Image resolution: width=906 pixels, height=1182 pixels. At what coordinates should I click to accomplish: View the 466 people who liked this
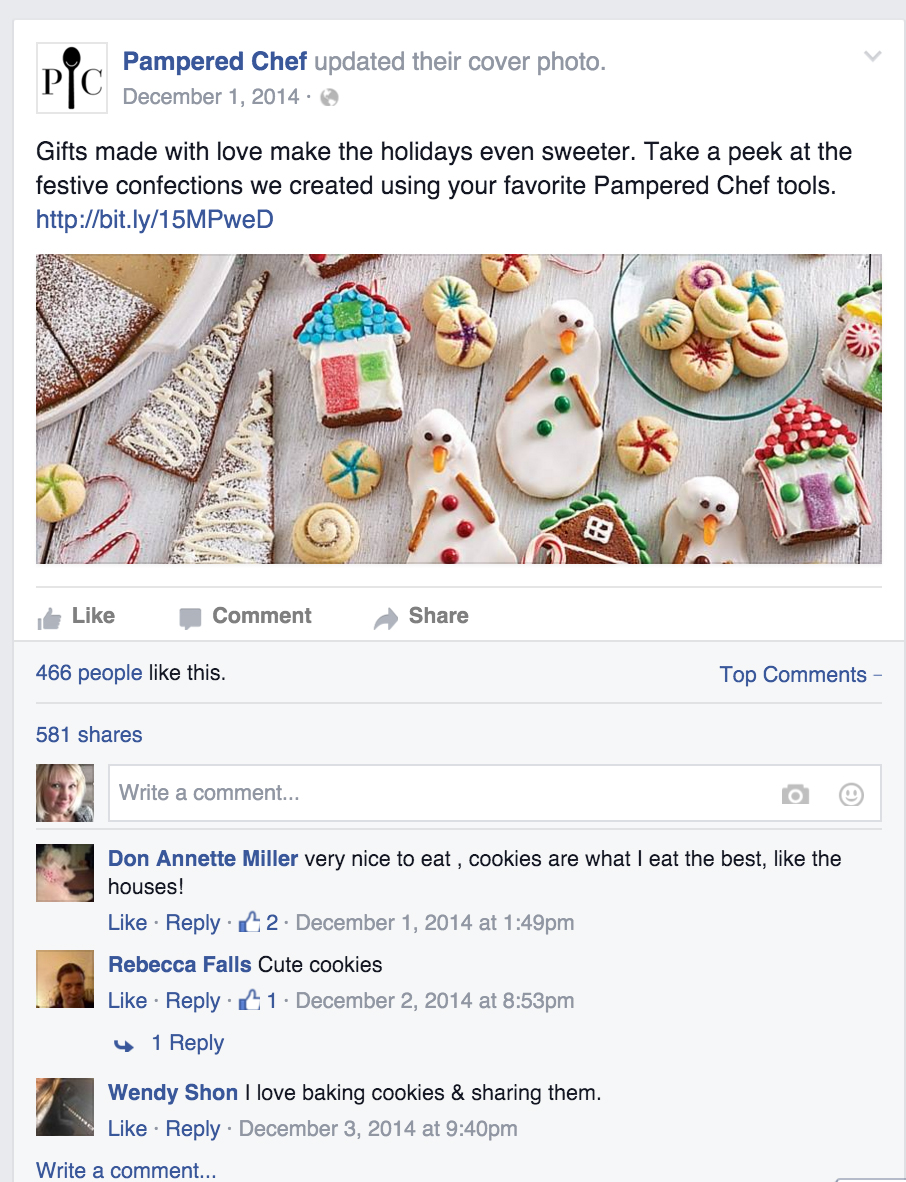[x=88, y=673]
